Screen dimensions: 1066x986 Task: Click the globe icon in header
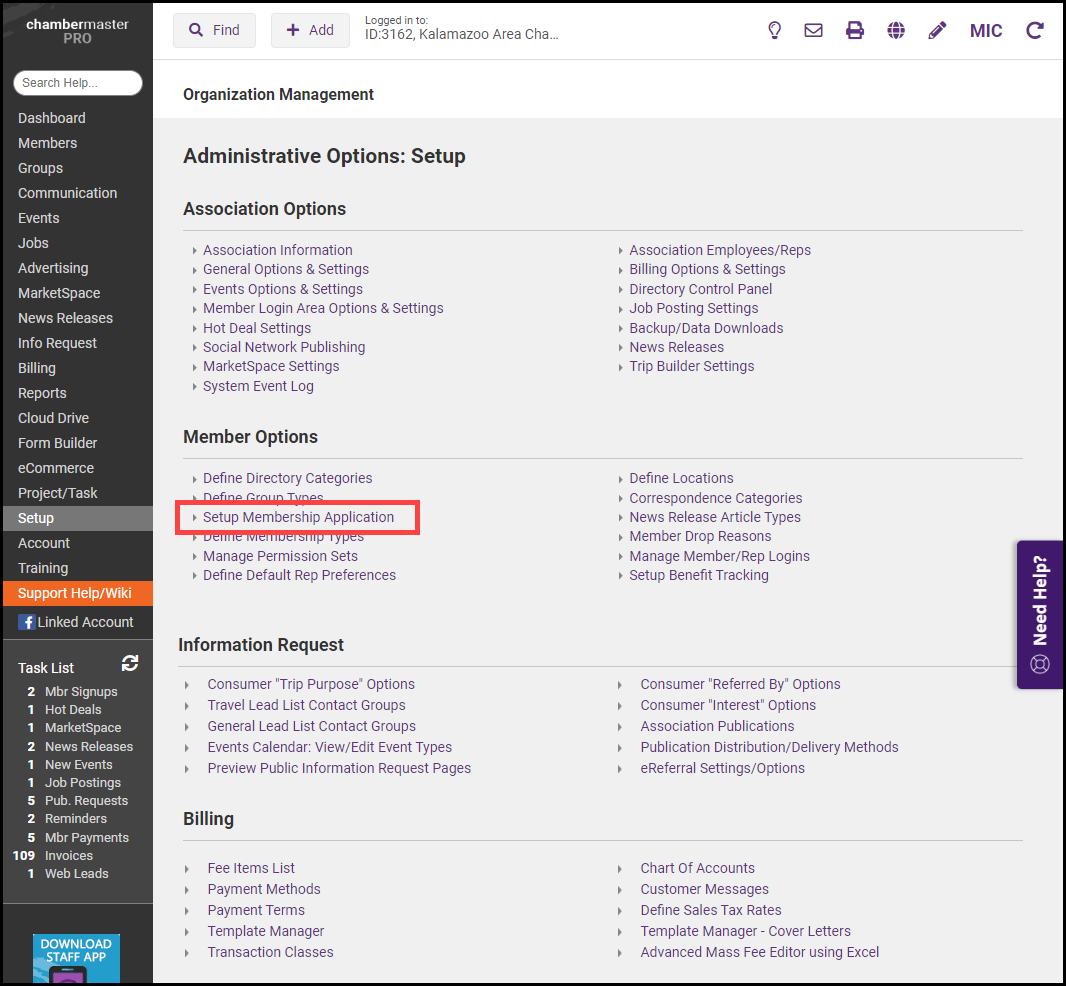(896, 31)
